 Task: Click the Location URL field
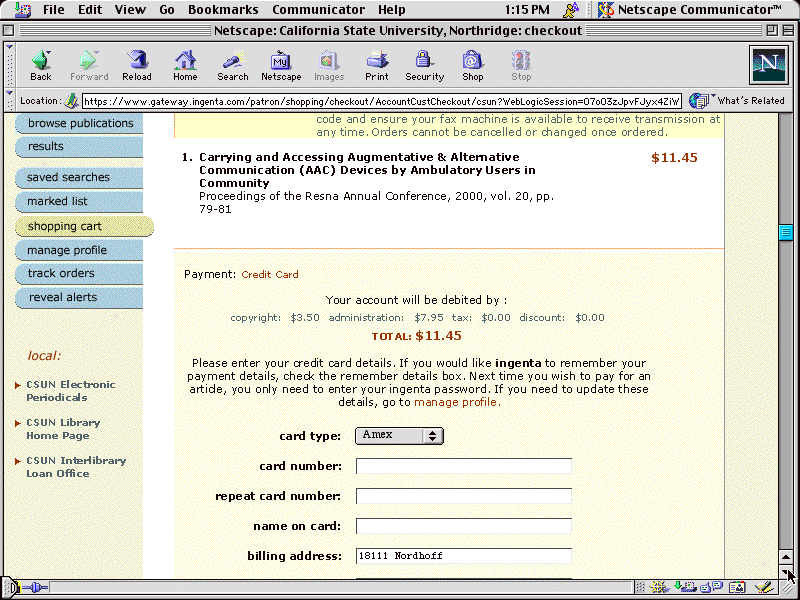382,102
